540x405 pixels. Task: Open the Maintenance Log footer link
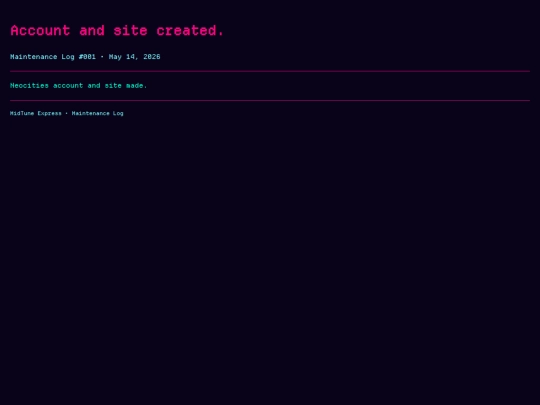click(97, 113)
